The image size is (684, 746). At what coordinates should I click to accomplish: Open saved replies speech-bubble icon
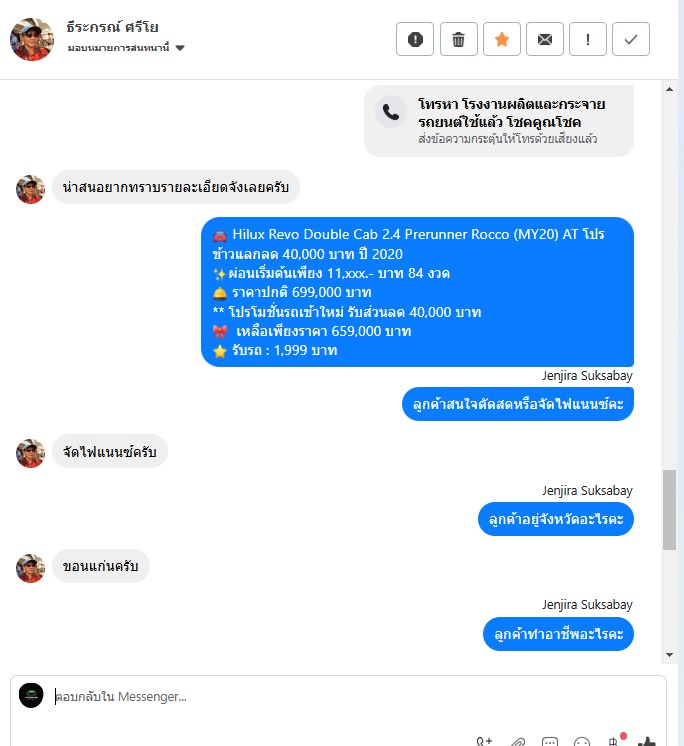point(550,741)
